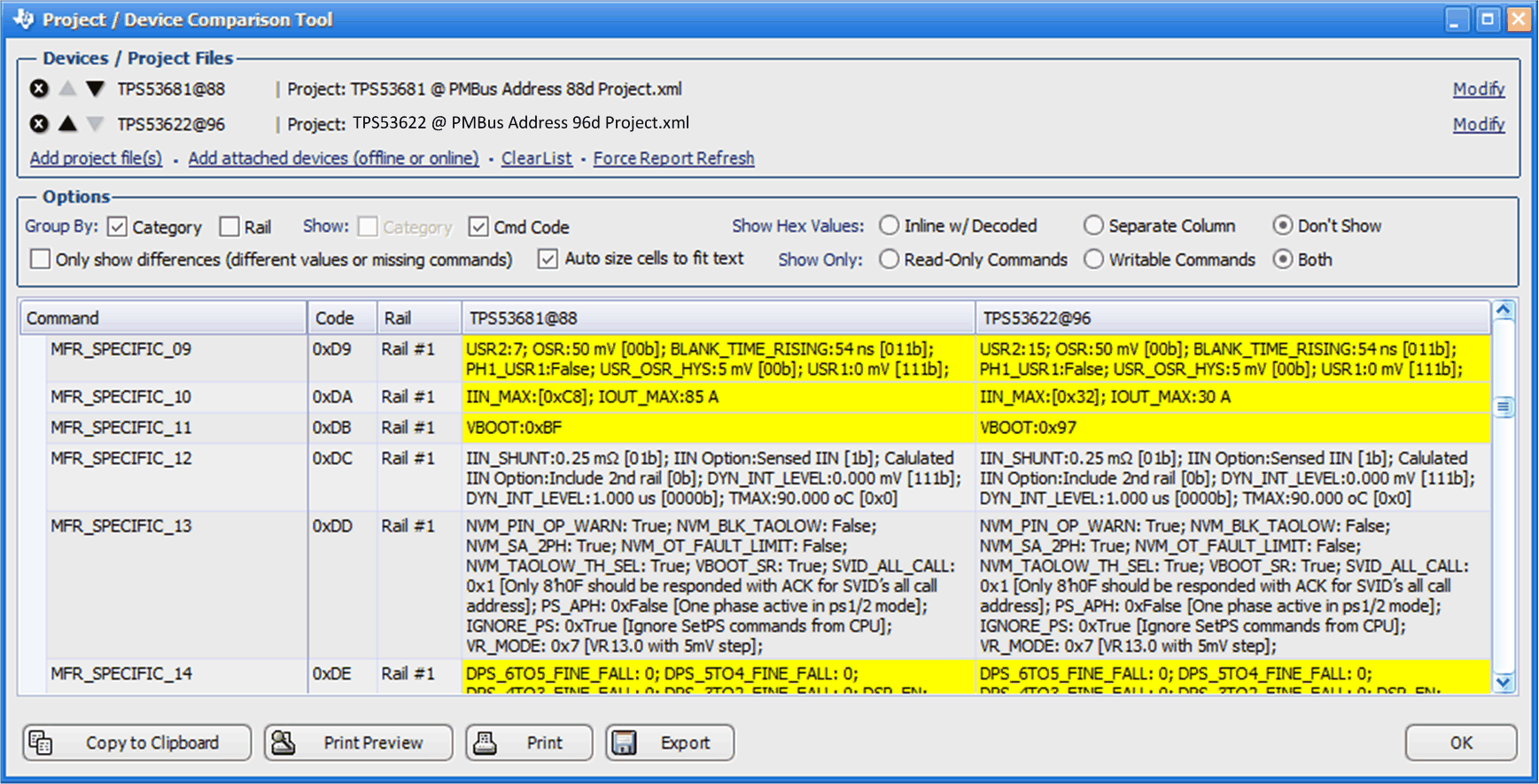This screenshot has width=1539, height=784.
Task: Click the Code column header
Action: point(341,318)
